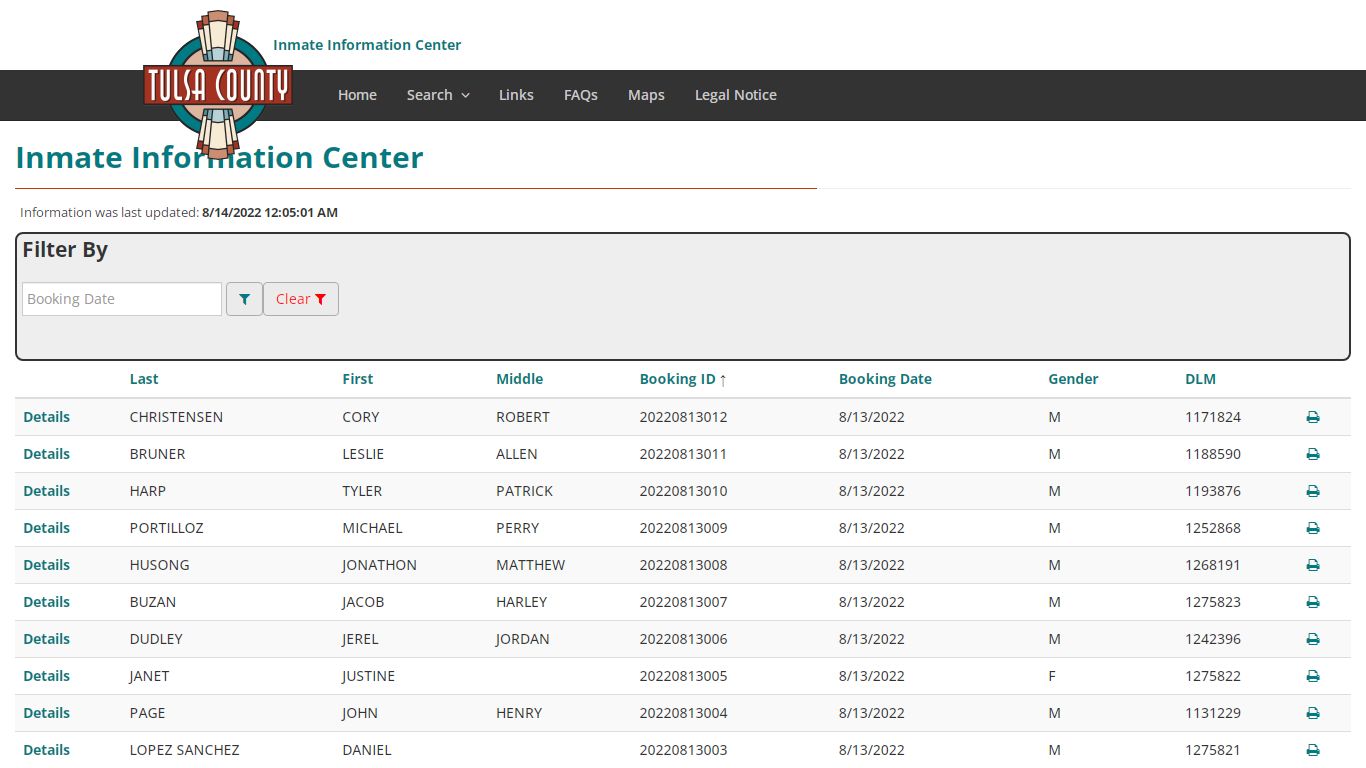
Task: Select booking ID 20220813011
Action: 684,454
